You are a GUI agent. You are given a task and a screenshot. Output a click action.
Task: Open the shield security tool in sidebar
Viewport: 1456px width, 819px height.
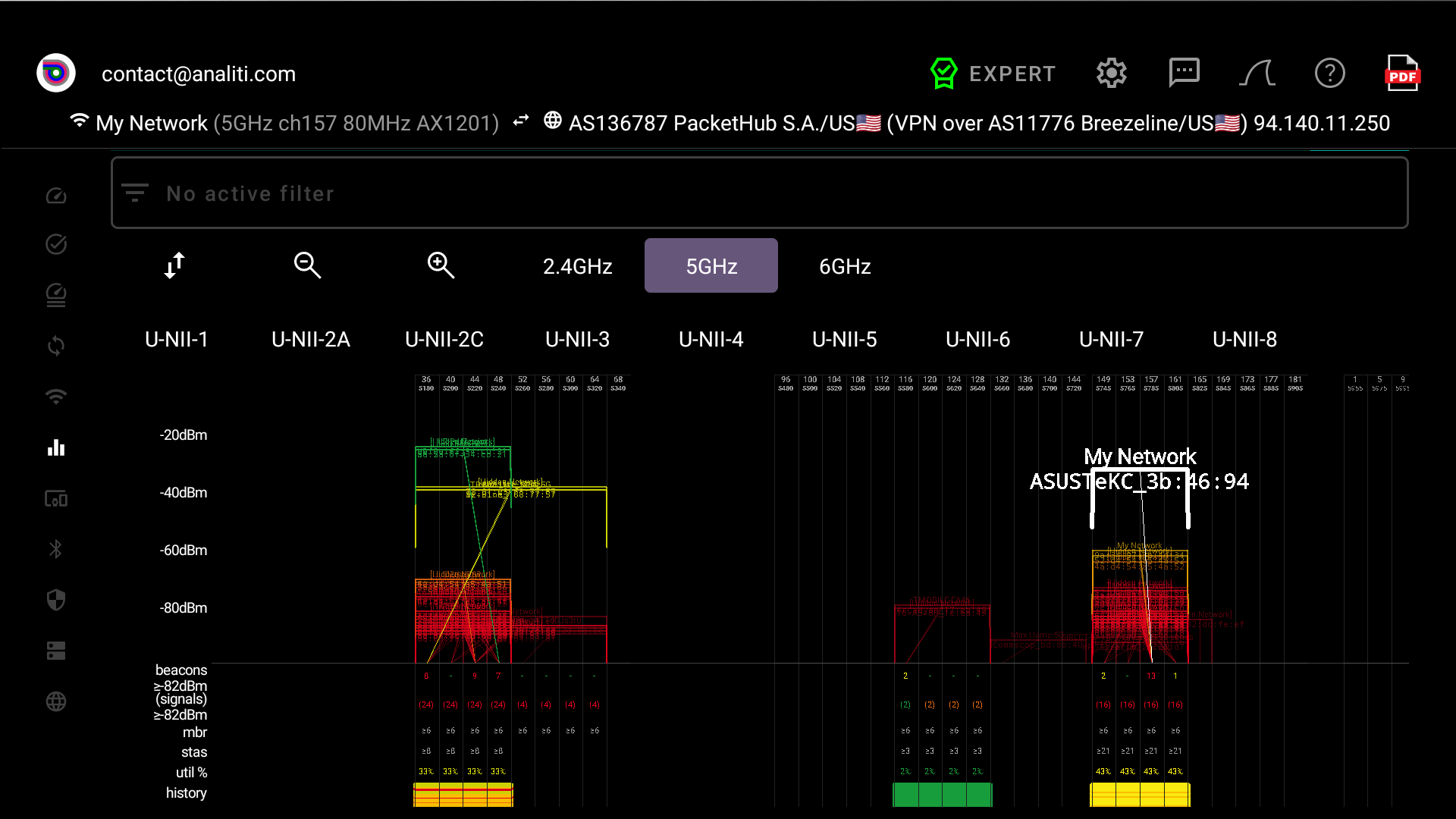tap(55, 600)
